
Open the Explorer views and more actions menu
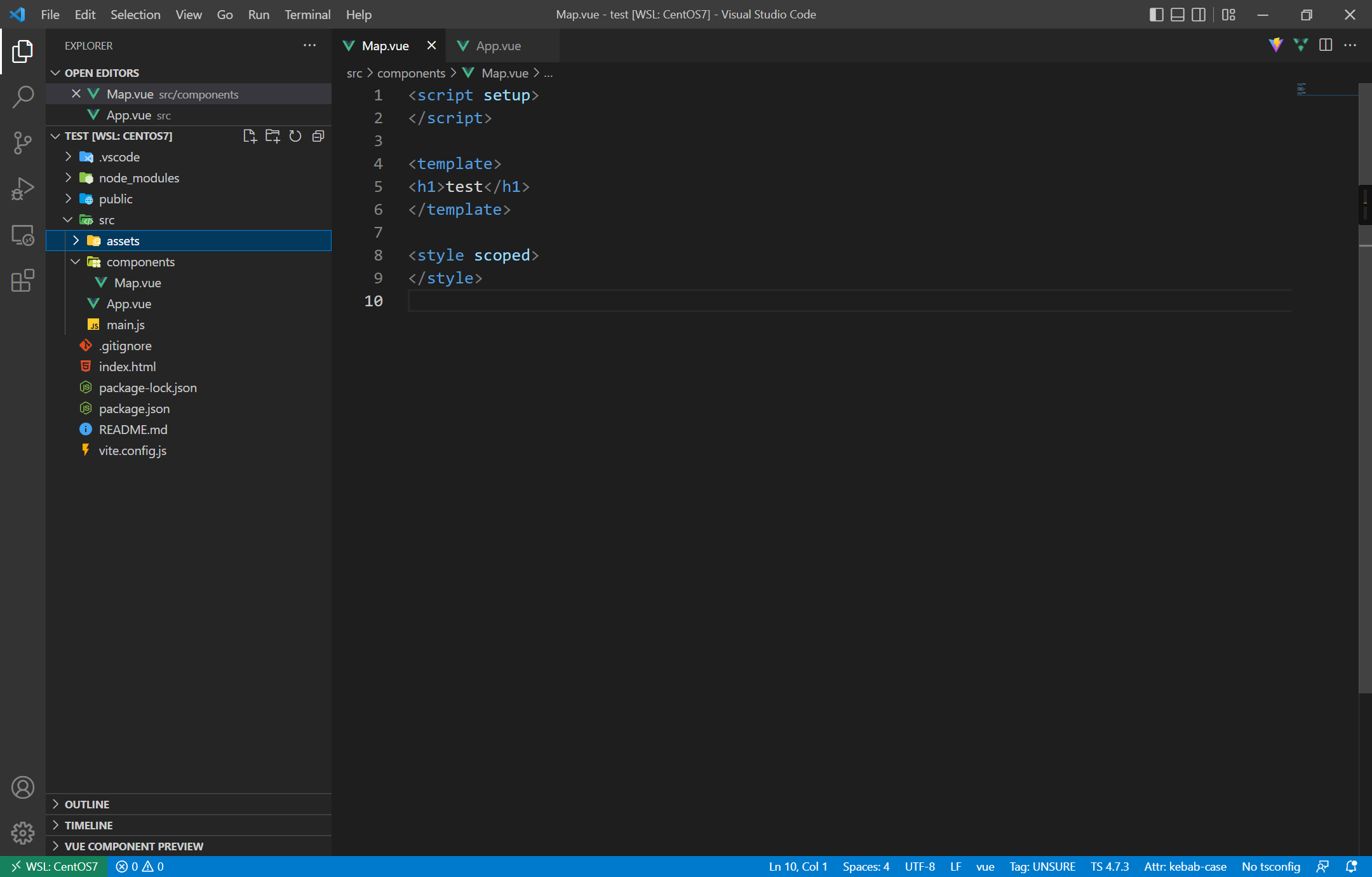click(x=310, y=46)
